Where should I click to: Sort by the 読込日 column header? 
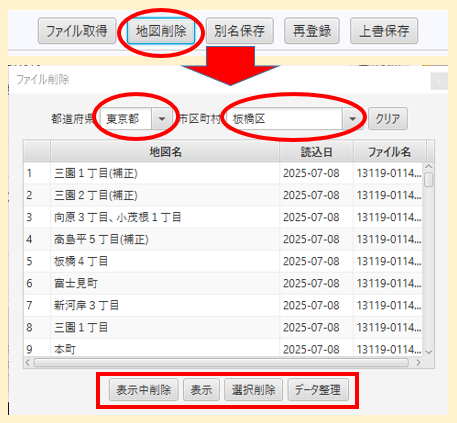316,152
